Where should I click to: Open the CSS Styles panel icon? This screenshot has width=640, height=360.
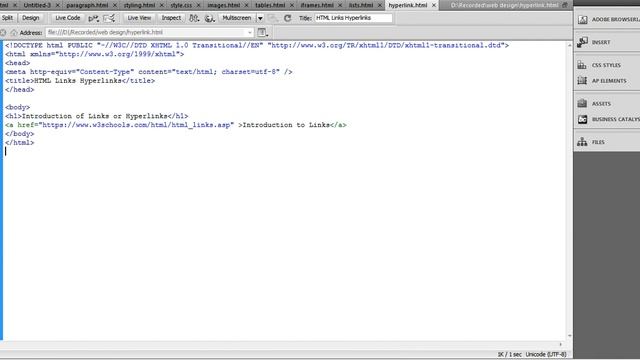(x=582, y=65)
